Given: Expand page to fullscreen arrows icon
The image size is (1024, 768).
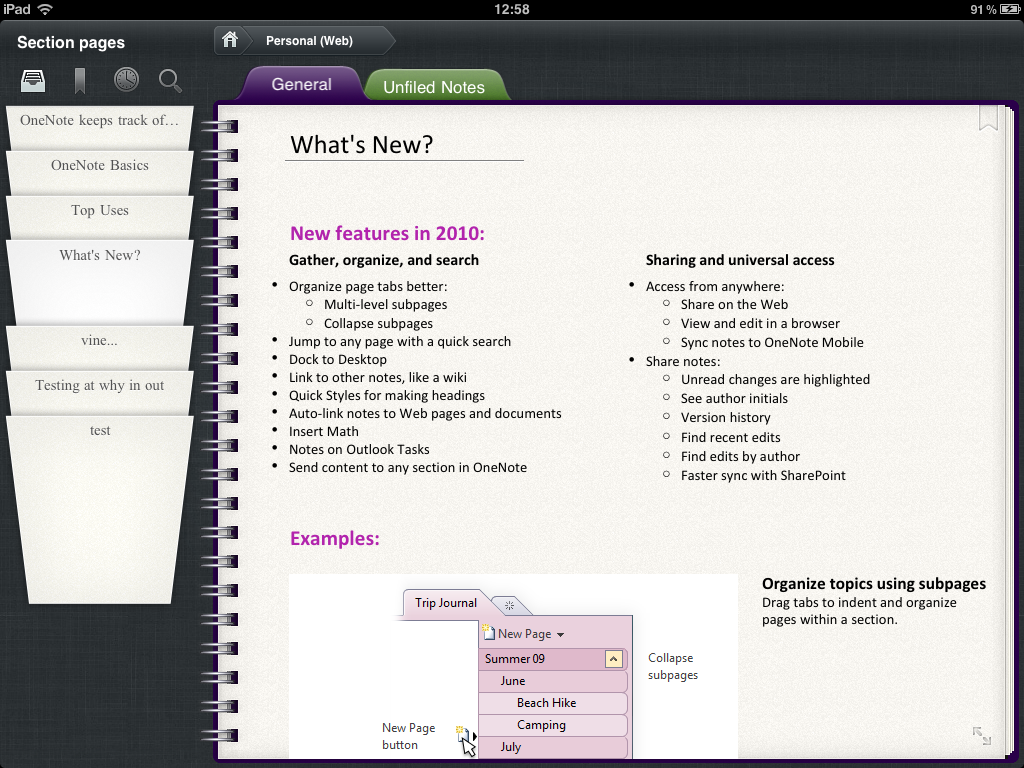Looking at the screenshot, I should (982, 735).
